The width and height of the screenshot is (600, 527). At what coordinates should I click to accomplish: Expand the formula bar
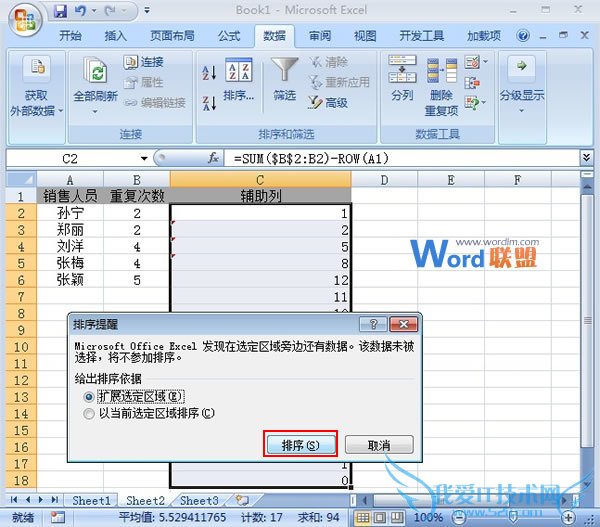(x=586, y=157)
